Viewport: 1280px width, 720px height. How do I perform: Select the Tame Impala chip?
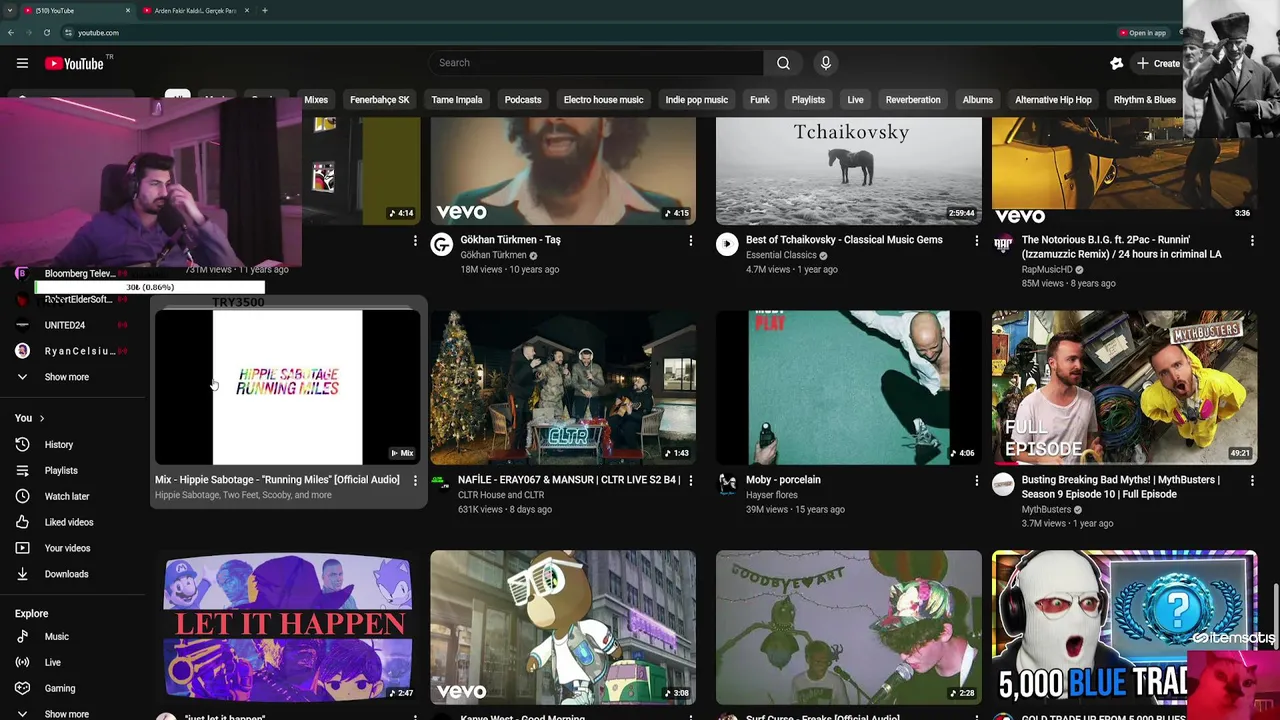(457, 100)
